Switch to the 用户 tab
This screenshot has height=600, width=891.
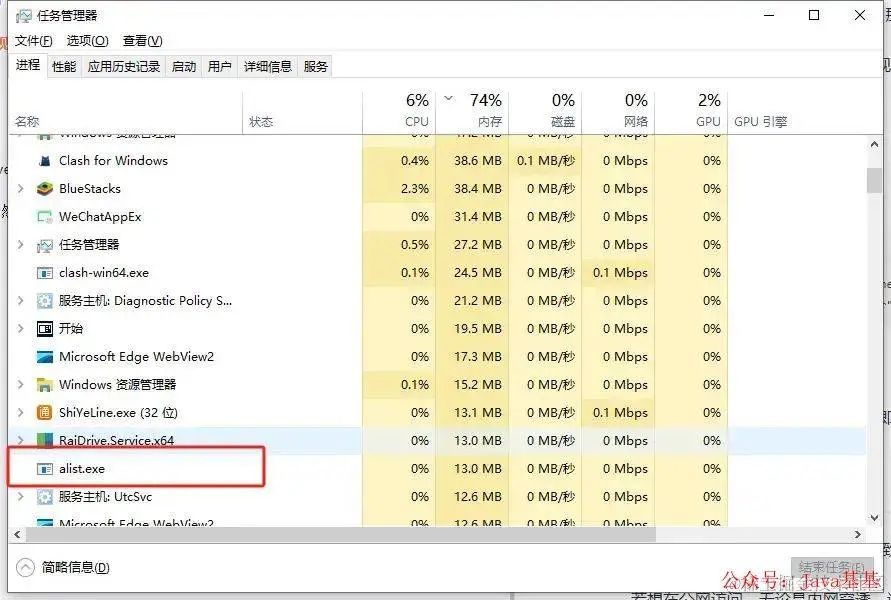point(219,67)
